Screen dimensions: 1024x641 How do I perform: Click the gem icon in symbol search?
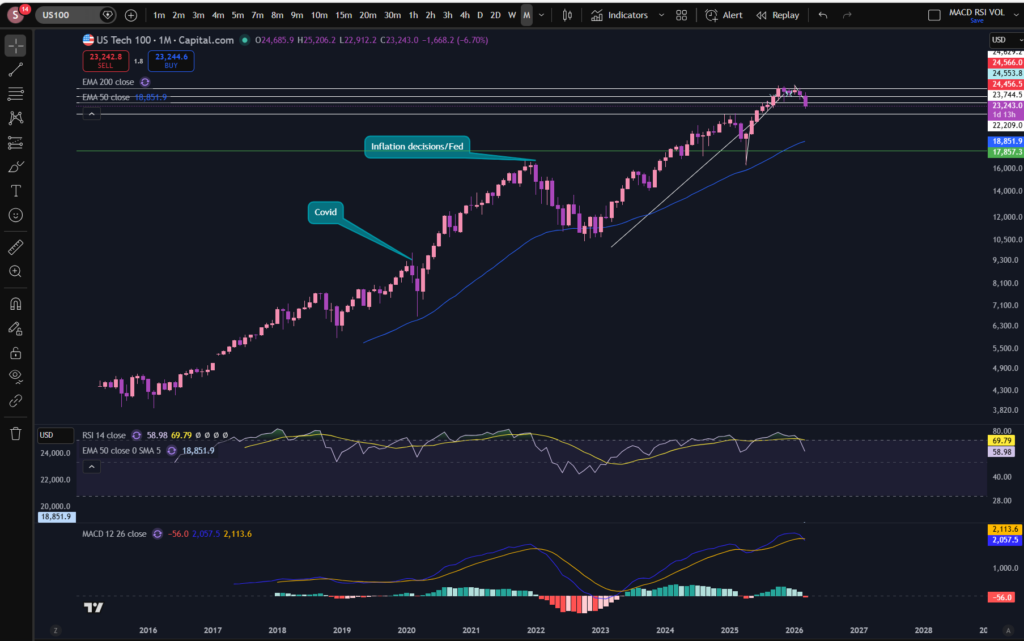point(107,15)
